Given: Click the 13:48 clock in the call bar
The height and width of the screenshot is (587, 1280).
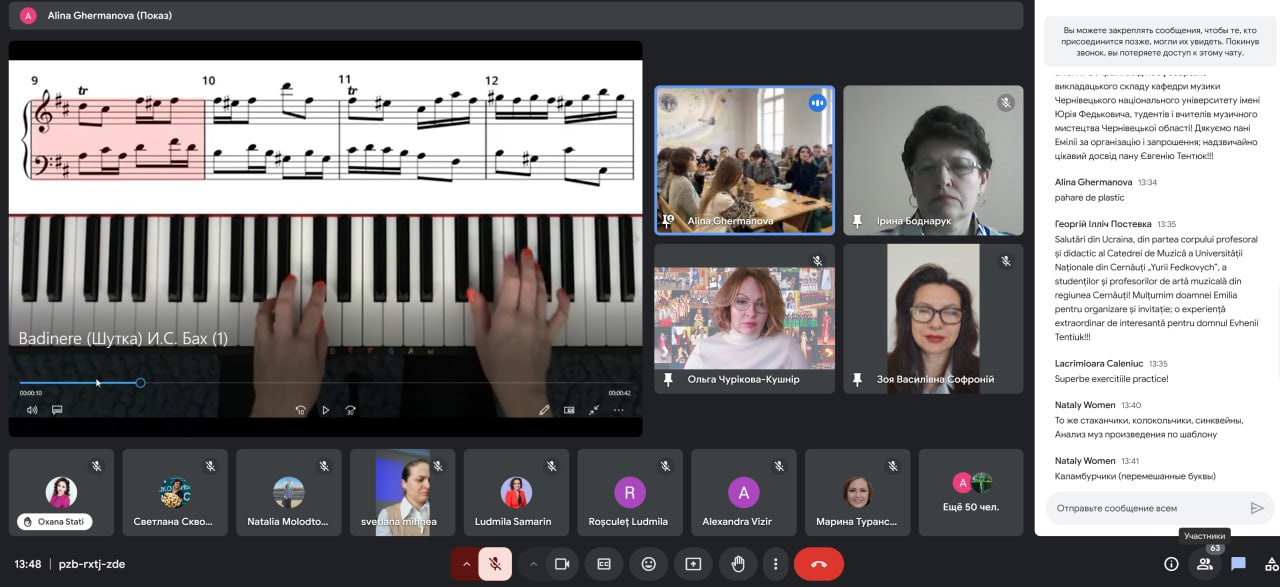Looking at the screenshot, I should (x=28, y=564).
